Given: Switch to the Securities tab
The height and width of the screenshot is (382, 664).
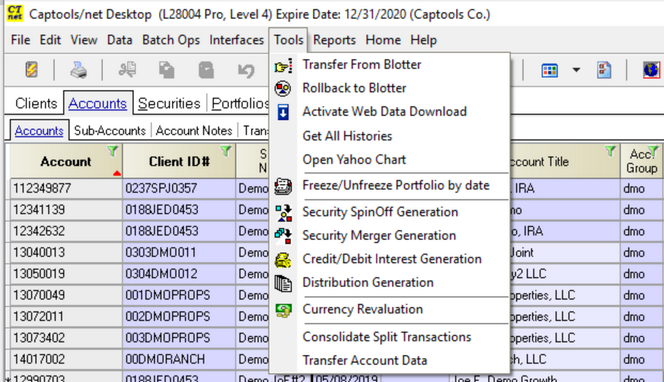Looking at the screenshot, I should pyautogui.click(x=169, y=103).
